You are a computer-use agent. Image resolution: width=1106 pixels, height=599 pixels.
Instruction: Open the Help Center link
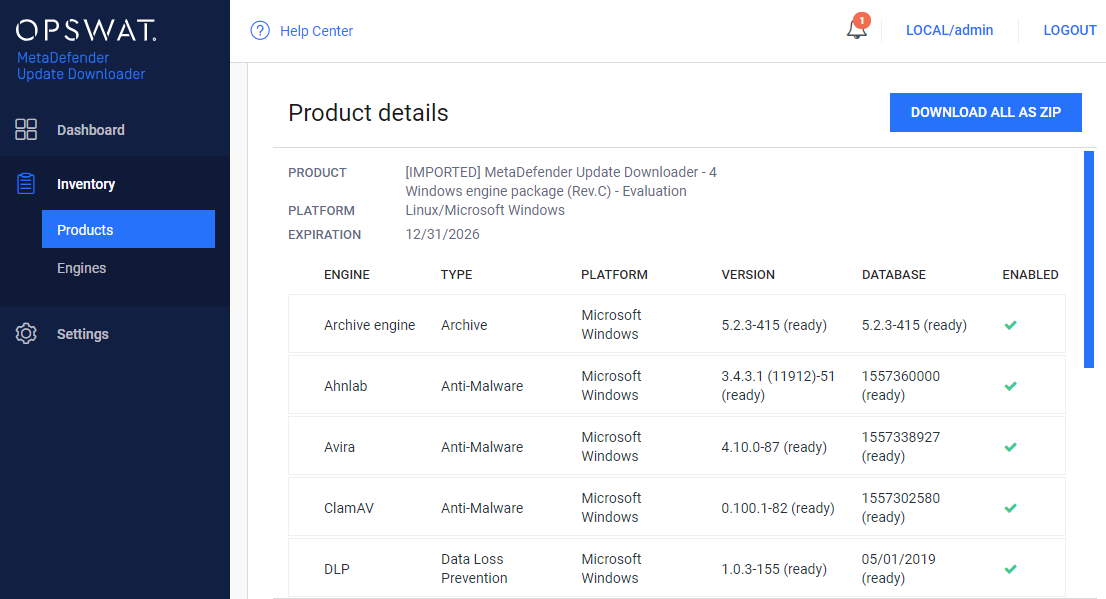pos(316,31)
